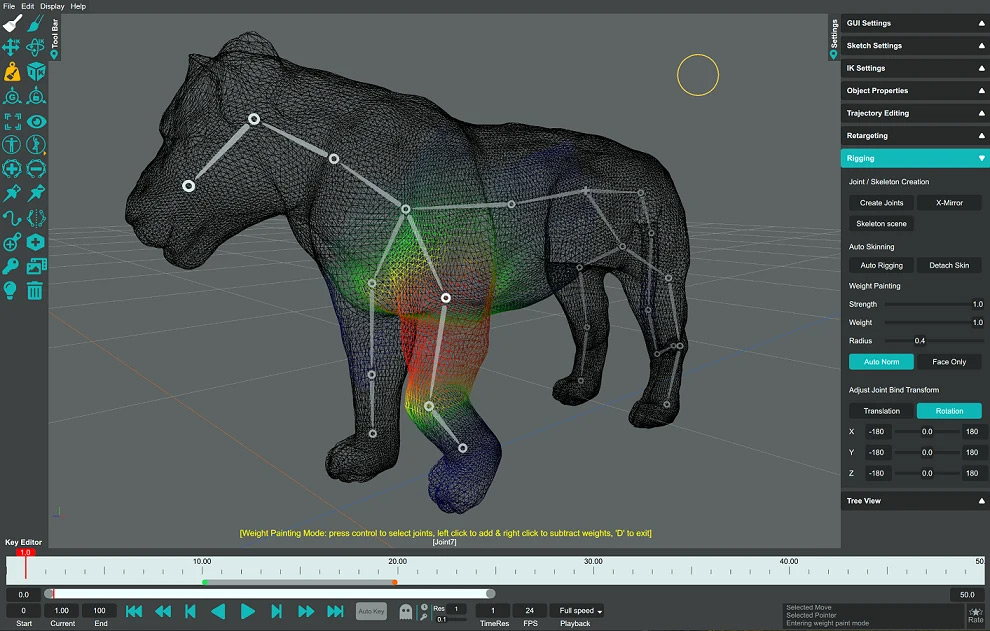990x631 pixels.
Task: Click the Auto Rigging button
Action: (x=881, y=265)
